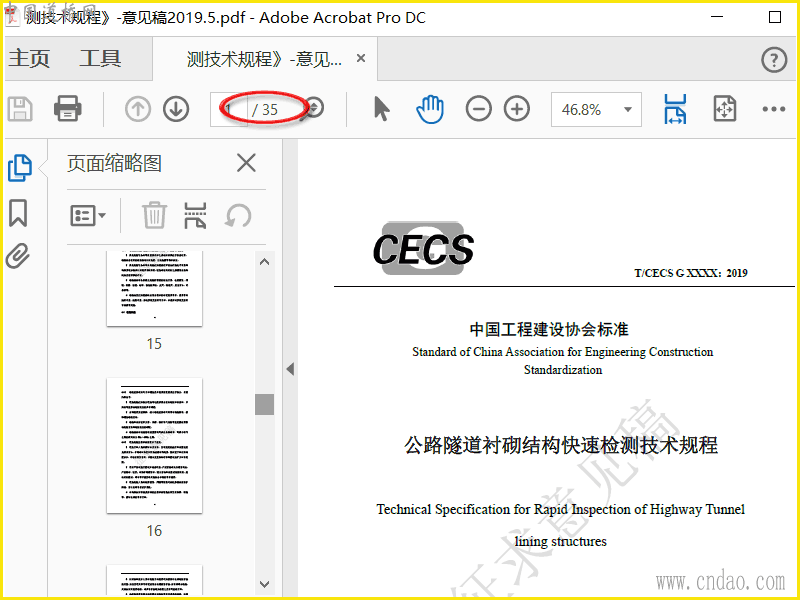The width and height of the screenshot is (800, 600).
Task: Select the page 16 thumbnail
Action: coord(155,445)
